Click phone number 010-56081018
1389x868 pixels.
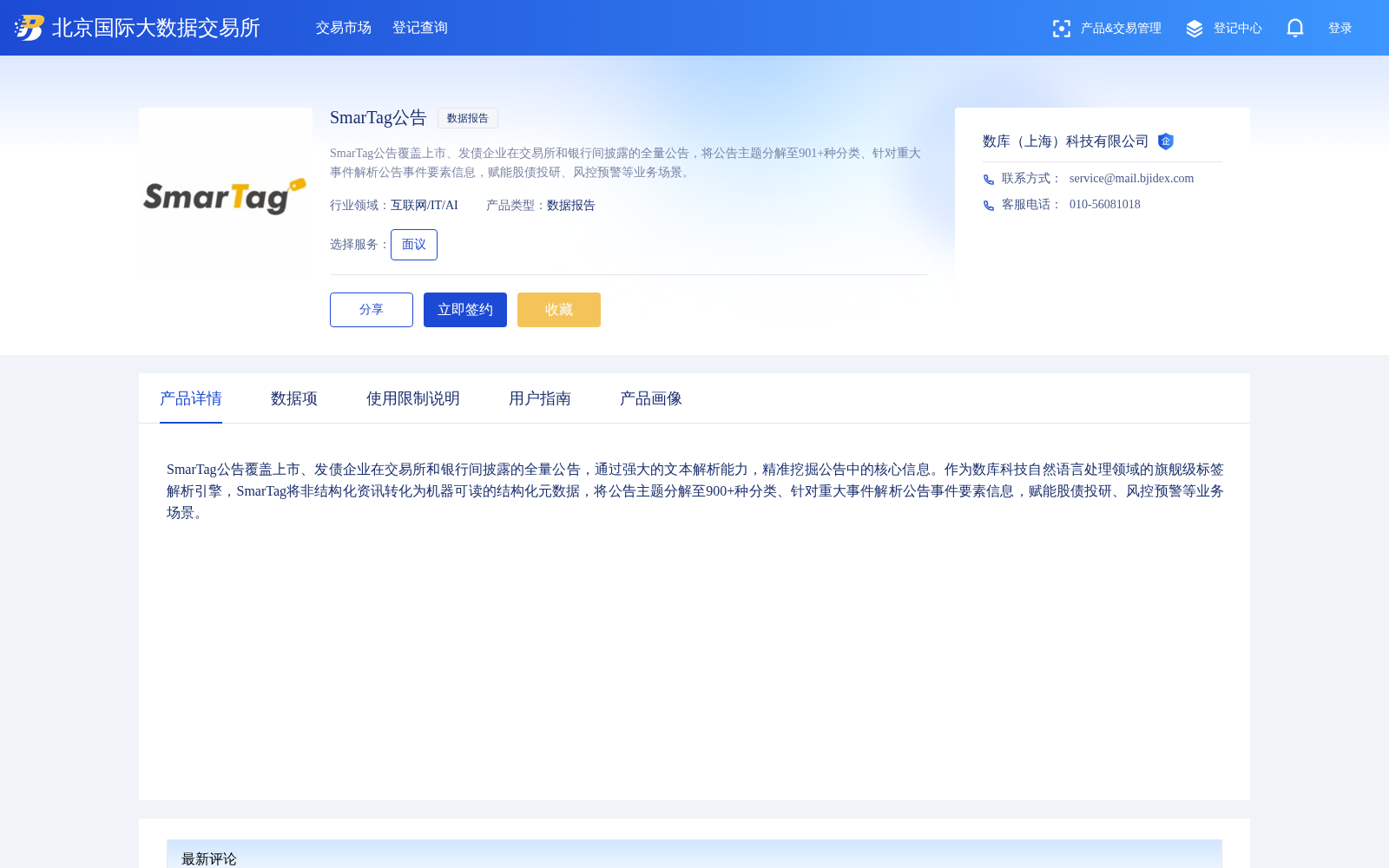click(1105, 205)
